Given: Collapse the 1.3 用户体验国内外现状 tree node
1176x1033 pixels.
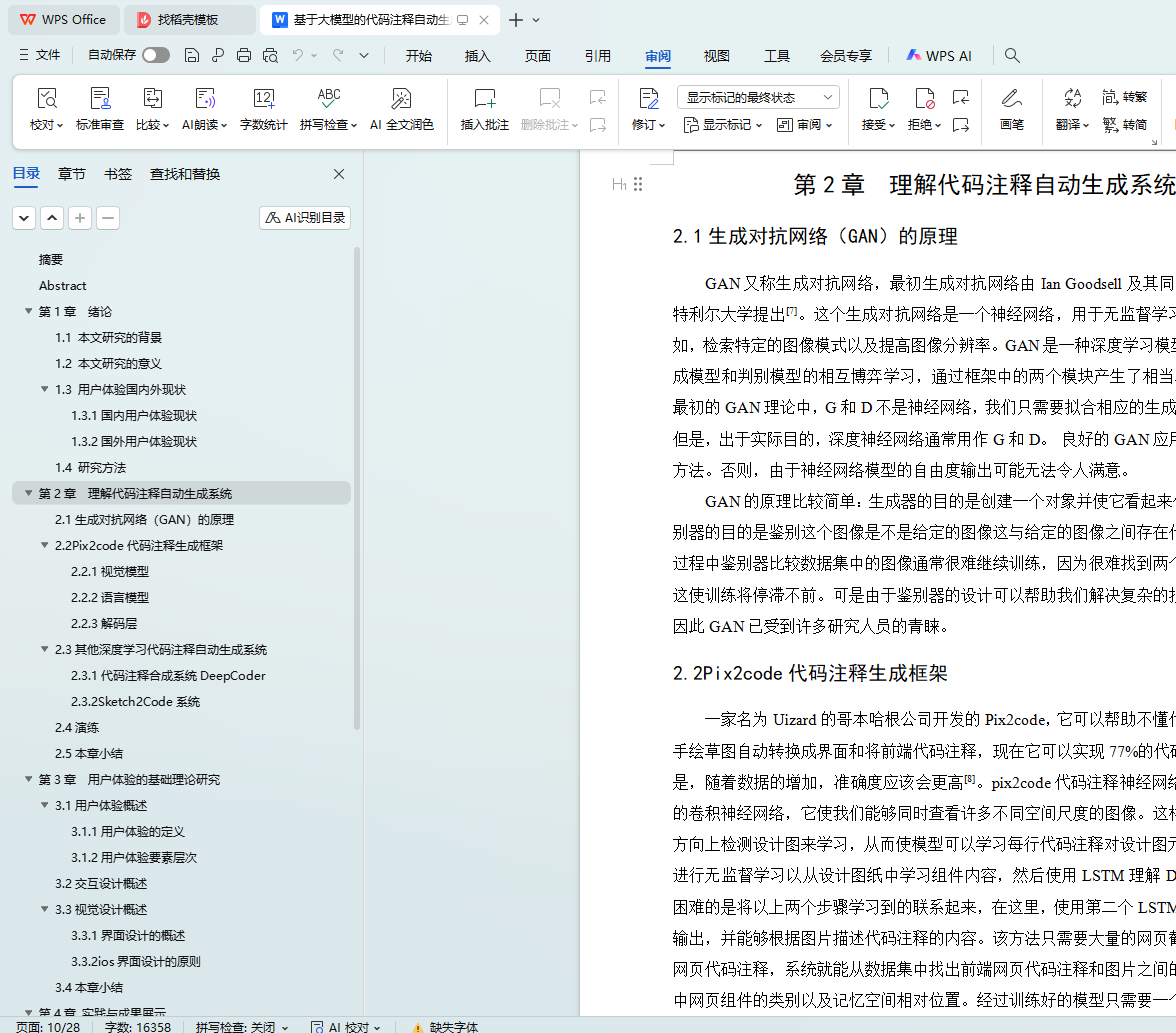Looking at the screenshot, I should (x=45, y=389).
